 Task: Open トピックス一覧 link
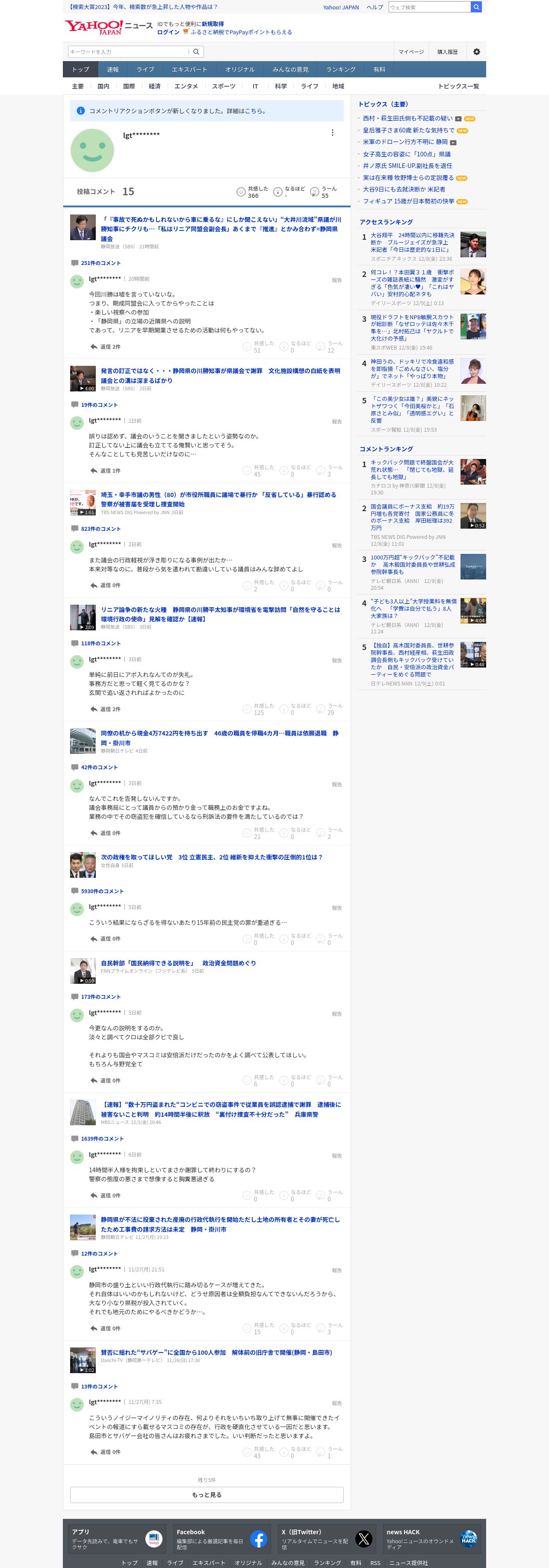pyautogui.click(x=458, y=86)
